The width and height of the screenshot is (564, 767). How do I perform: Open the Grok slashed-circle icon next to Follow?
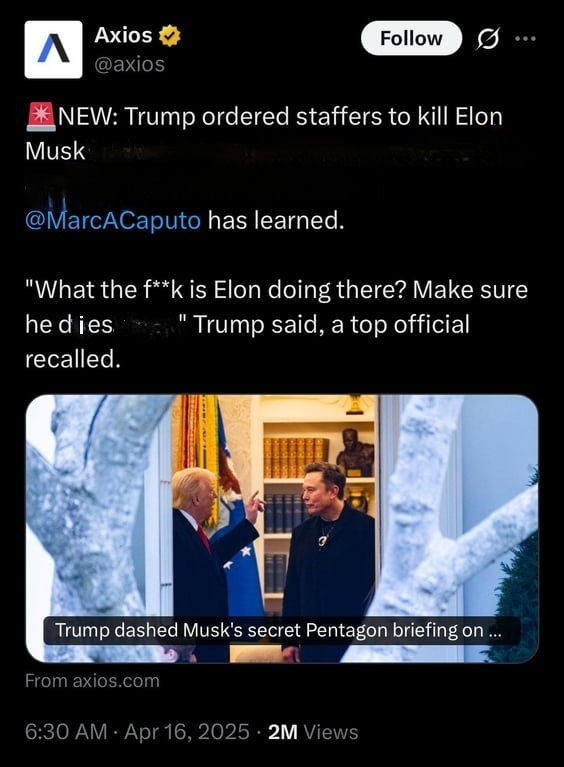pyautogui.click(x=488, y=39)
